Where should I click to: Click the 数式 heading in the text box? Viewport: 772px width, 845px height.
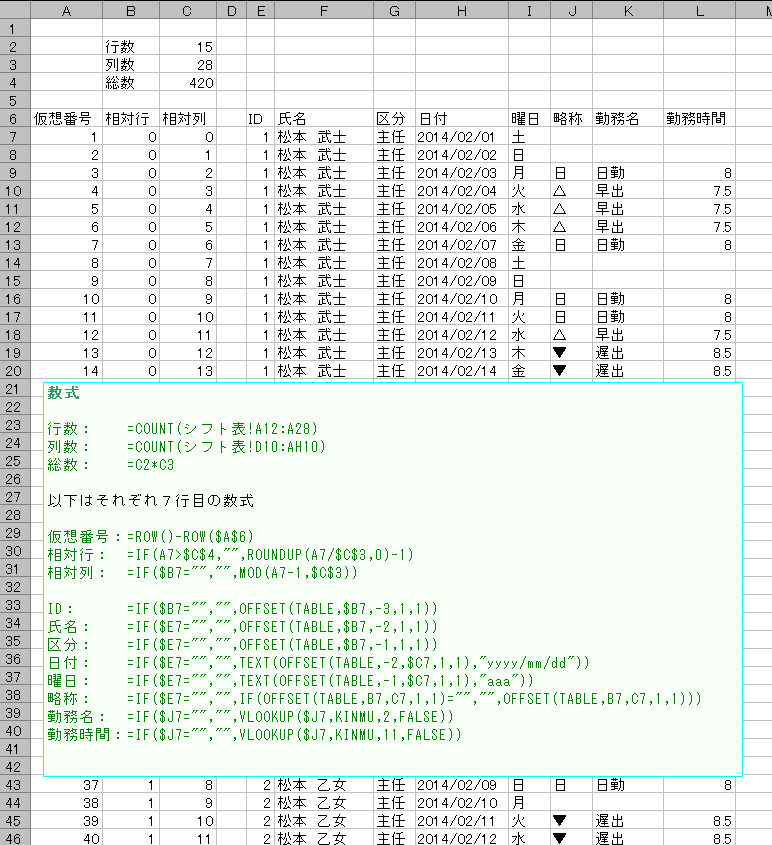click(64, 393)
